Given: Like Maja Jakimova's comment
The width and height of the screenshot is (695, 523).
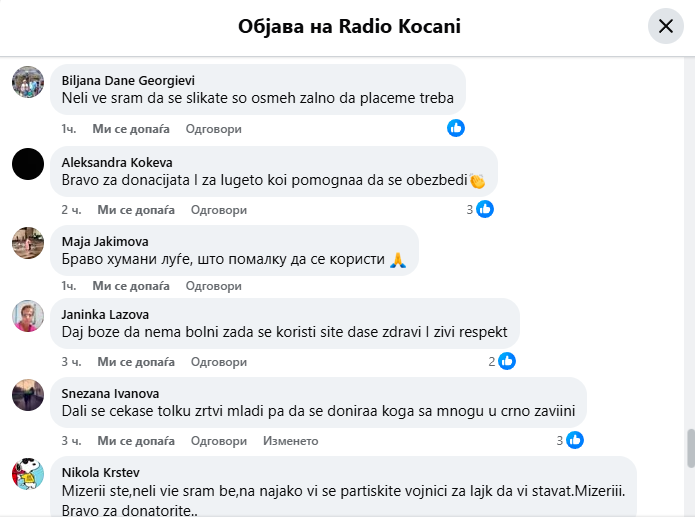Looking at the screenshot, I should coord(133,285).
